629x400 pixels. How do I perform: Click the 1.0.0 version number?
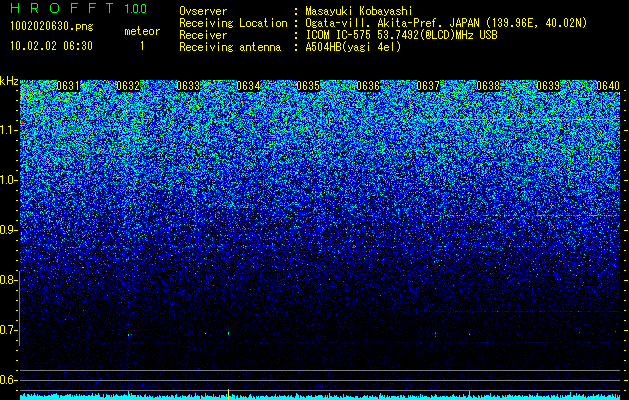(x=136, y=9)
